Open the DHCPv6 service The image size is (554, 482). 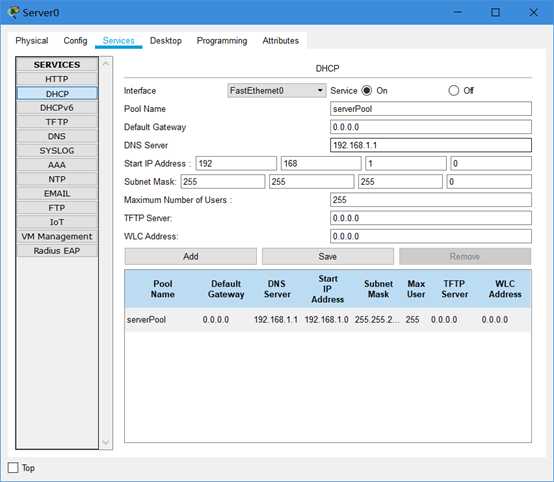pyautogui.click(x=57, y=108)
